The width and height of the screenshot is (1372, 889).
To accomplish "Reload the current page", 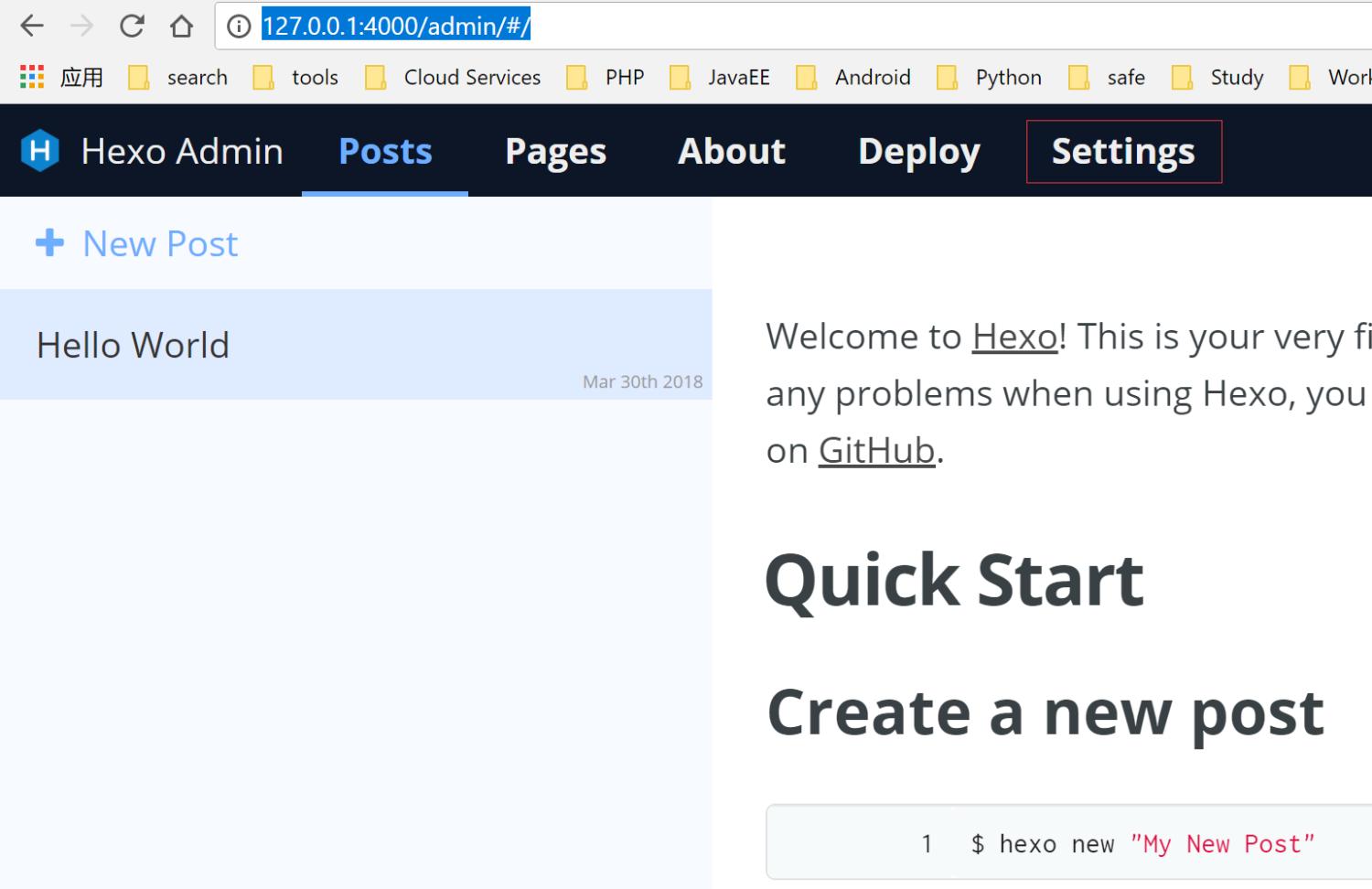I will point(132,26).
